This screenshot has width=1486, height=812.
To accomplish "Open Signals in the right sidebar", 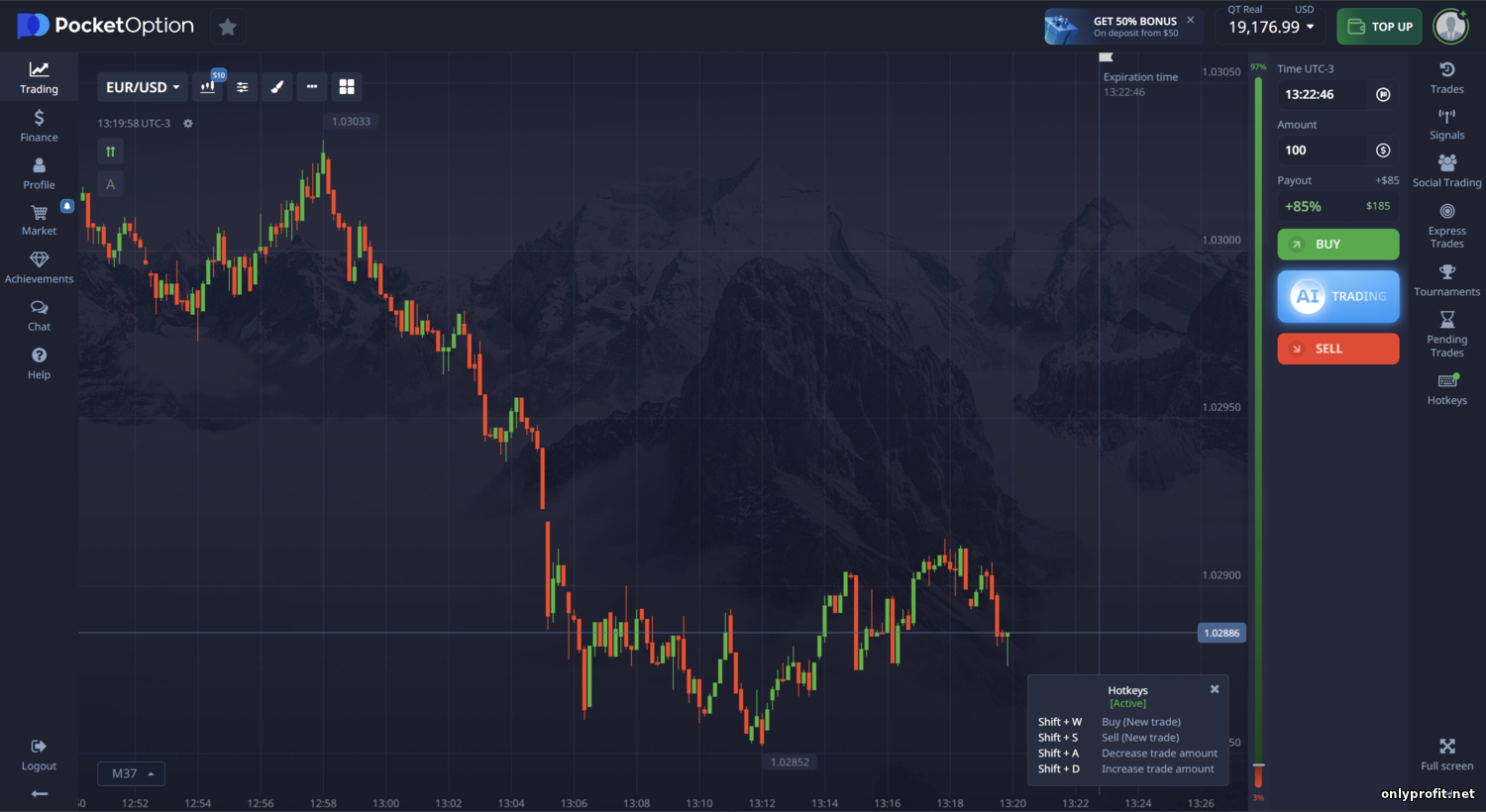I will [1446, 124].
